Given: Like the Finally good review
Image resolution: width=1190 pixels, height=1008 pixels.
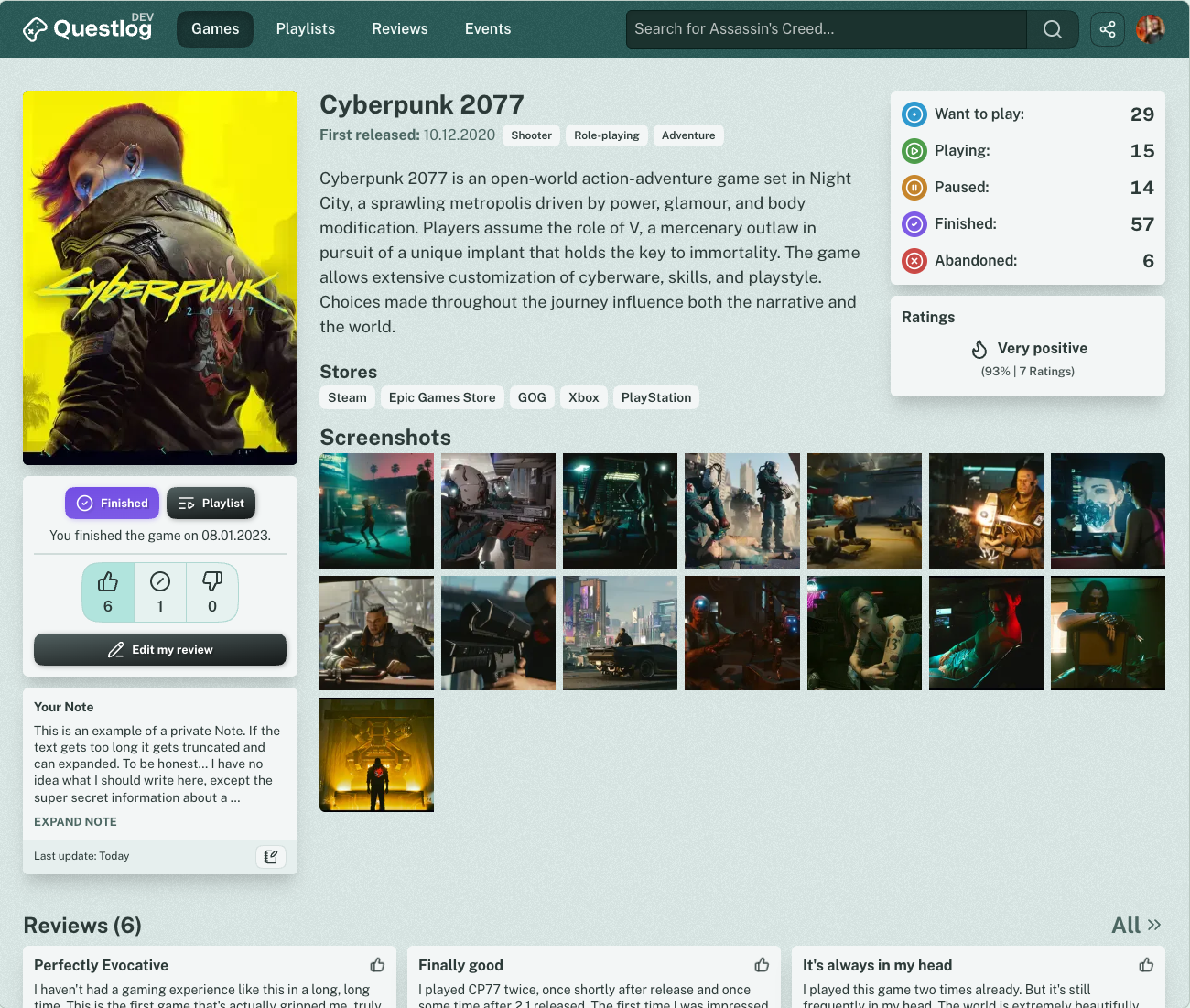Looking at the screenshot, I should 762,965.
